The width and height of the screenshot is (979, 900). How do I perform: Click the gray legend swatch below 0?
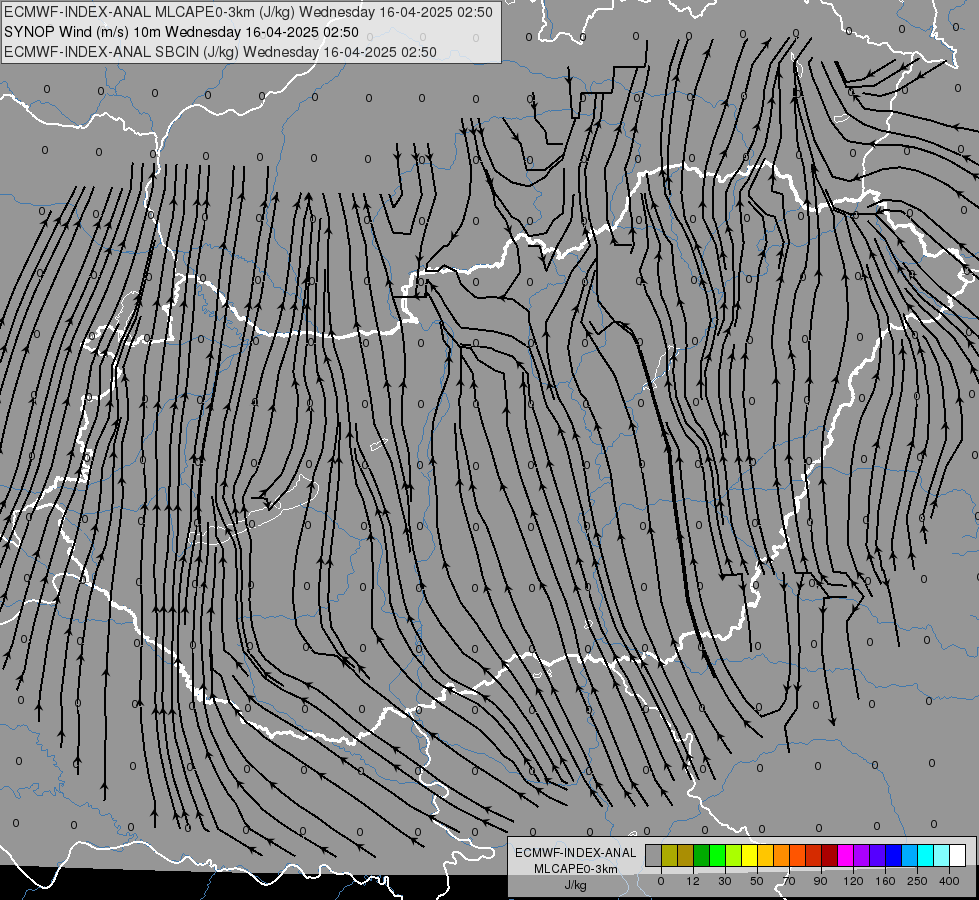[x=654, y=855]
